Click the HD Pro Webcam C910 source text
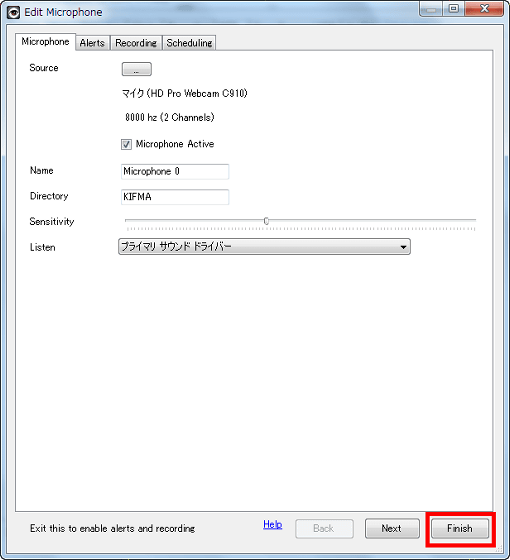The width and height of the screenshot is (510, 560). click(x=185, y=94)
